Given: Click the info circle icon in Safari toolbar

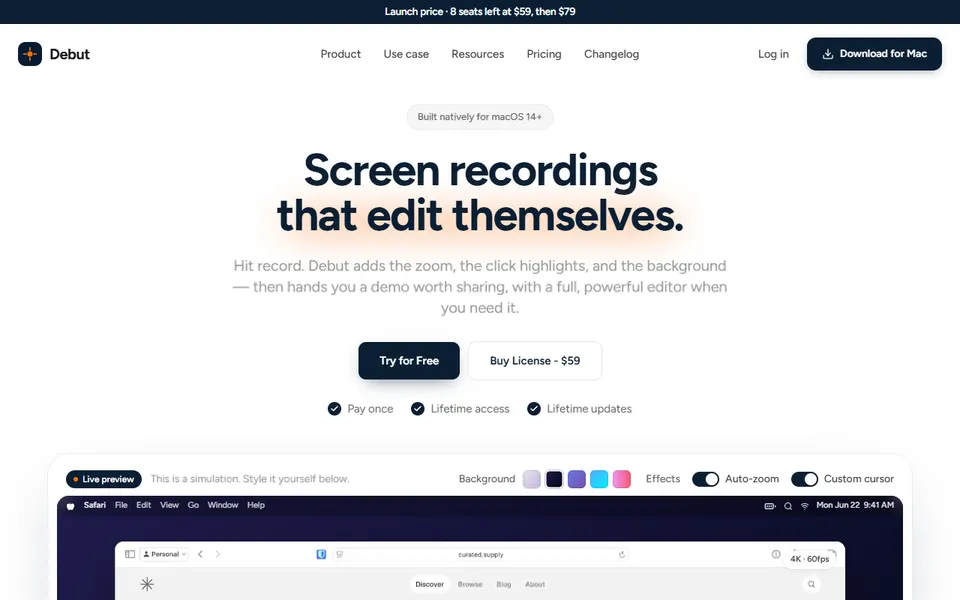Looking at the screenshot, I should click(776, 554).
